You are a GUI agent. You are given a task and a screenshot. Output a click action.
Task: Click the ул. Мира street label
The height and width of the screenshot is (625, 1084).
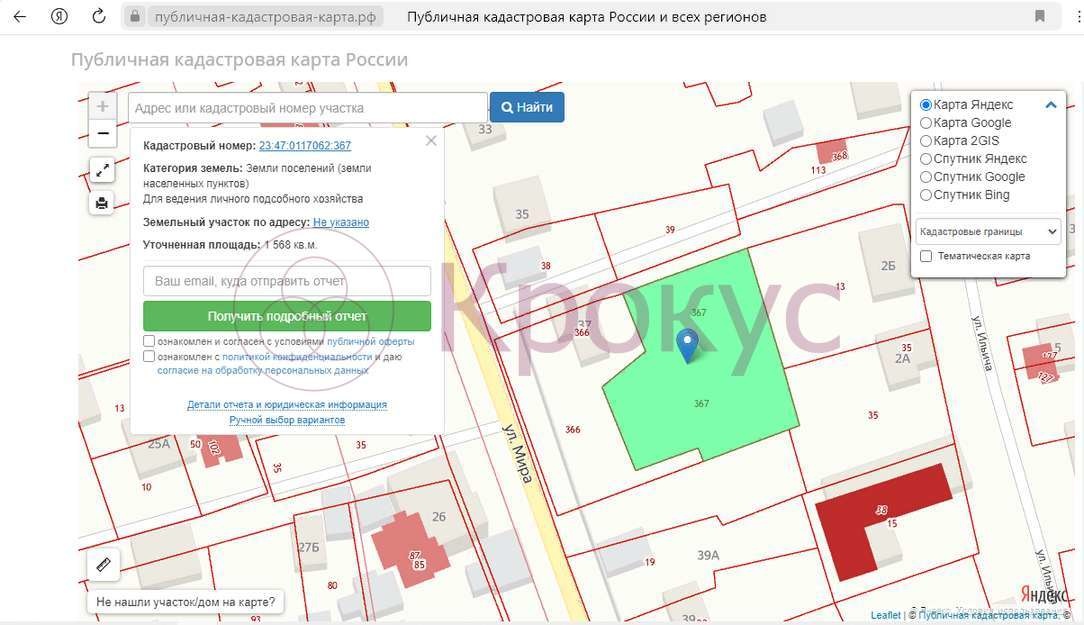[518, 453]
